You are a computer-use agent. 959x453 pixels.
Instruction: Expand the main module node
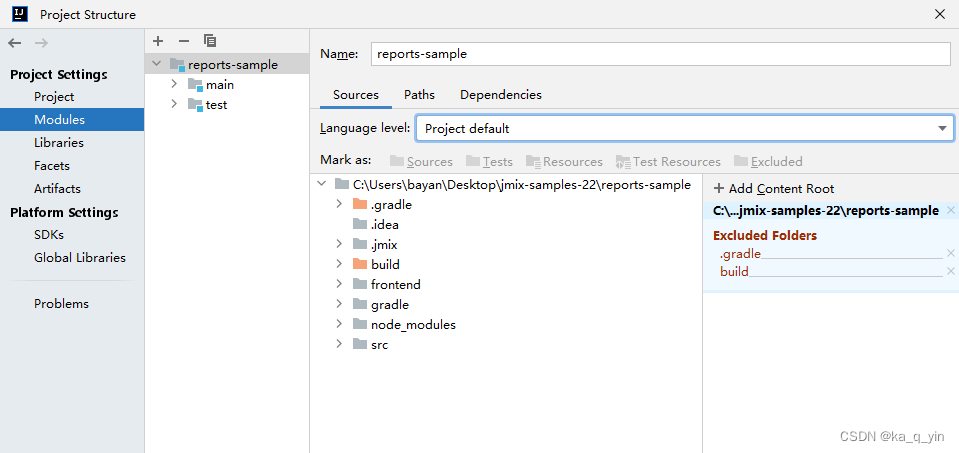click(x=174, y=84)
